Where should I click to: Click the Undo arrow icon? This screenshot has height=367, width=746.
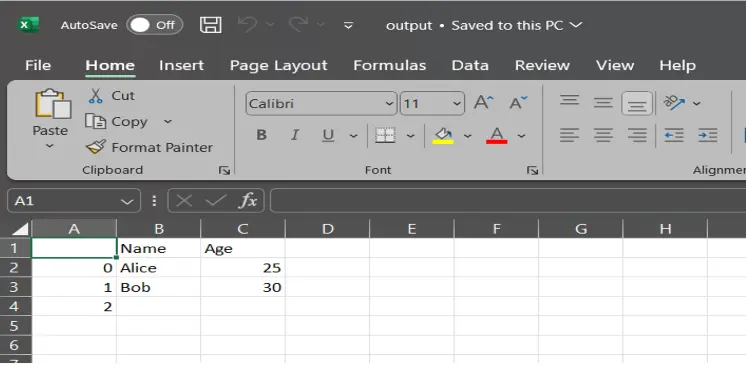(247, 25)
